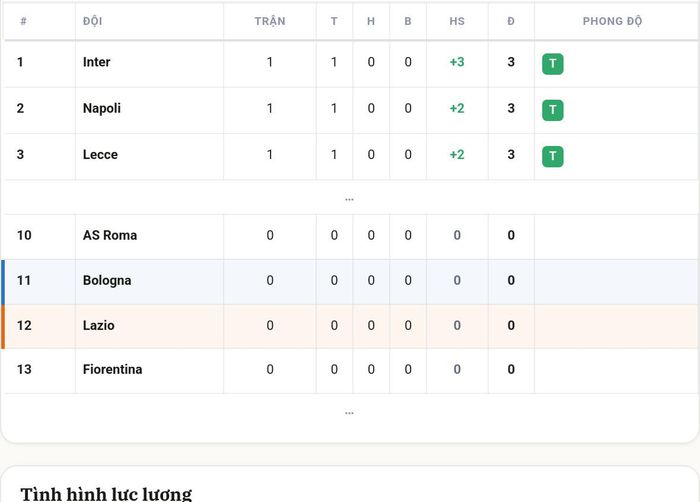
Task: Expand hidden rows between Lecce and AS Roma
Action: [349, 199]
